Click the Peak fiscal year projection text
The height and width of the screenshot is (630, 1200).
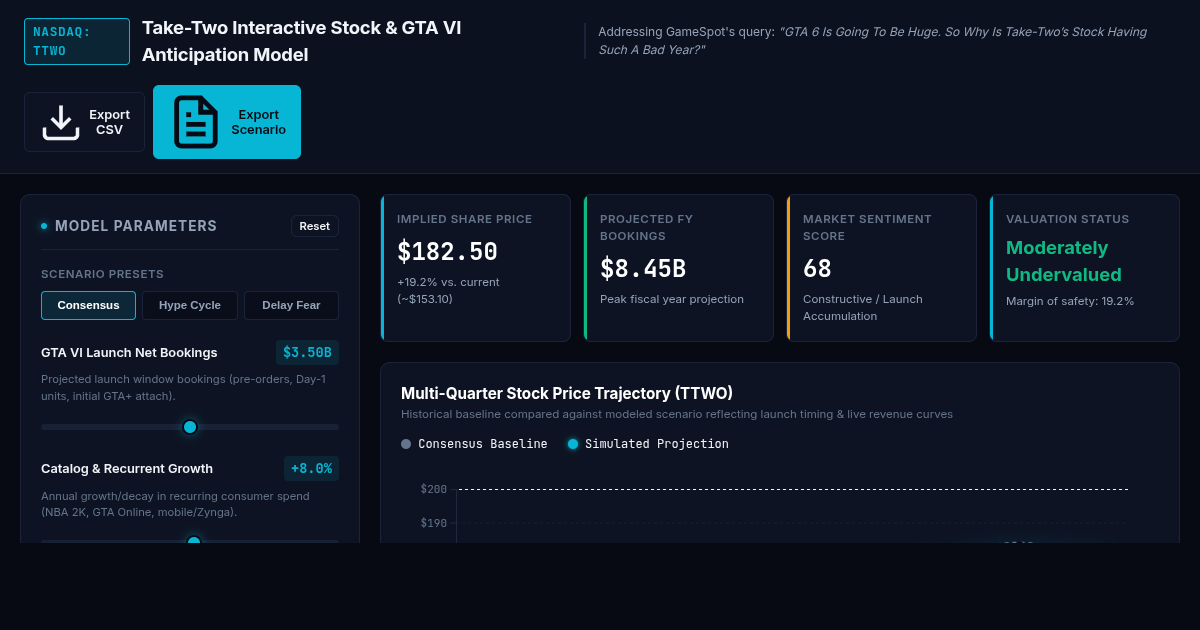(672, 299)
